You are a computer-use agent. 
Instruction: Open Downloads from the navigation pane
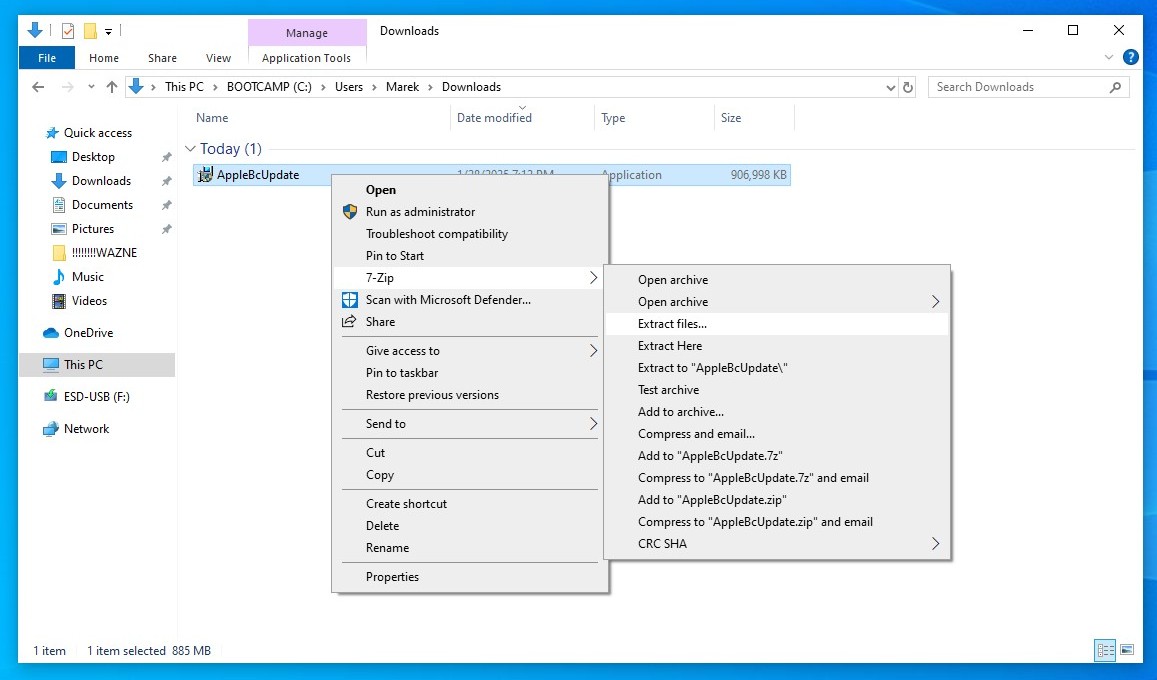click(x=101, y=181)
